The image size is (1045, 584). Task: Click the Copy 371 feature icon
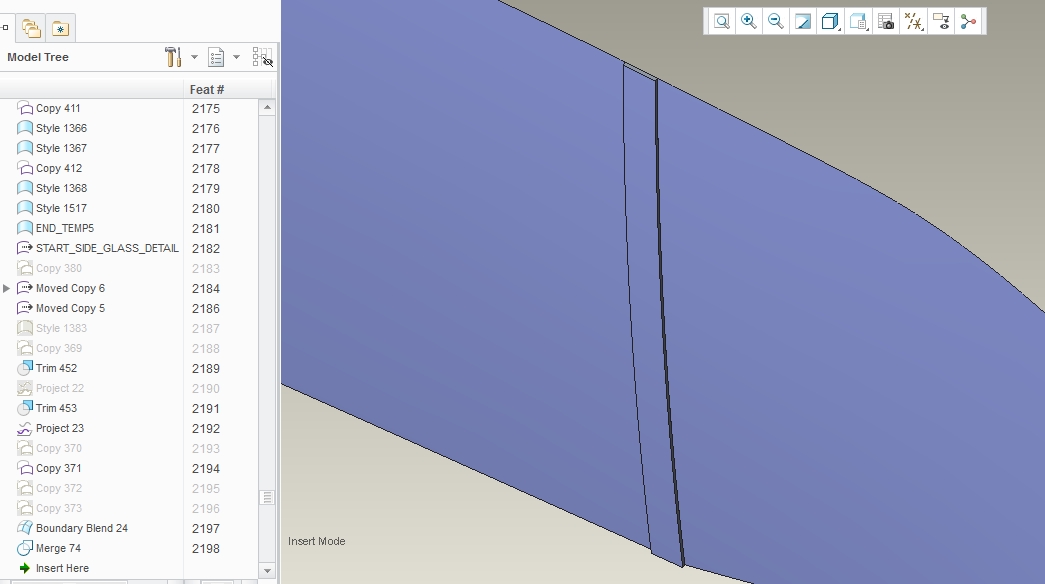(x=25, y=468)
